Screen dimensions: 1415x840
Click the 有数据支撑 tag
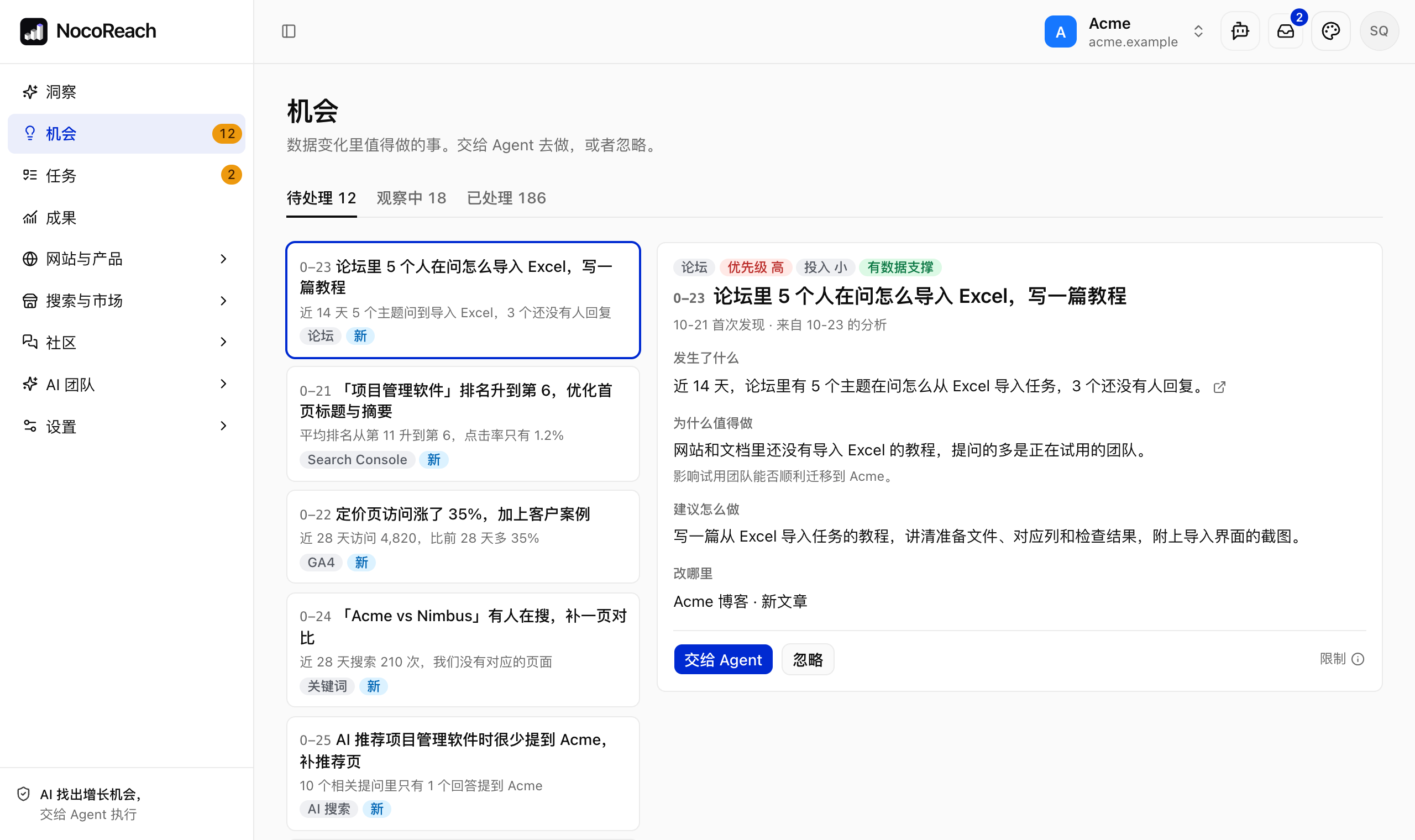(x=900, y=267)
